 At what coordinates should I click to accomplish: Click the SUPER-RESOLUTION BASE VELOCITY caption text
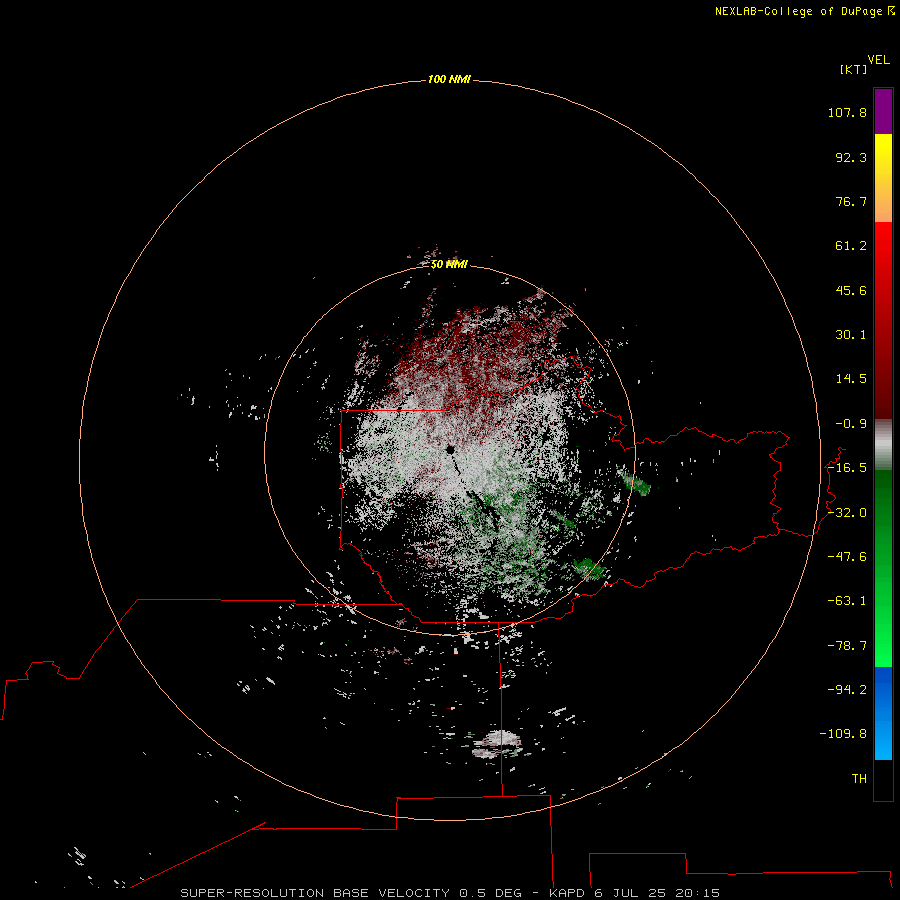(315, 893)
